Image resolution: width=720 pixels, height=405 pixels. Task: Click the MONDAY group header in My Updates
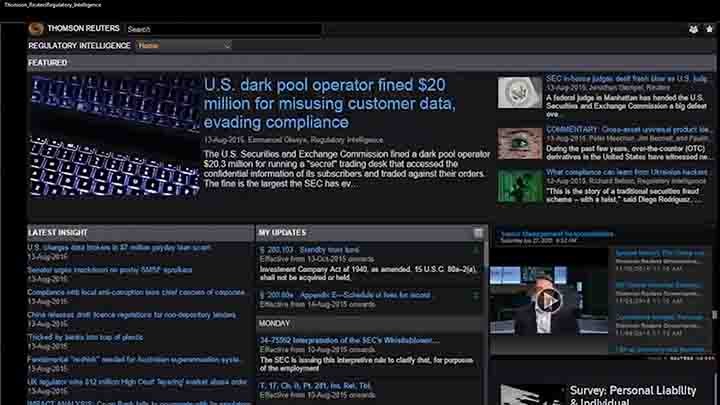pos(274,324)
